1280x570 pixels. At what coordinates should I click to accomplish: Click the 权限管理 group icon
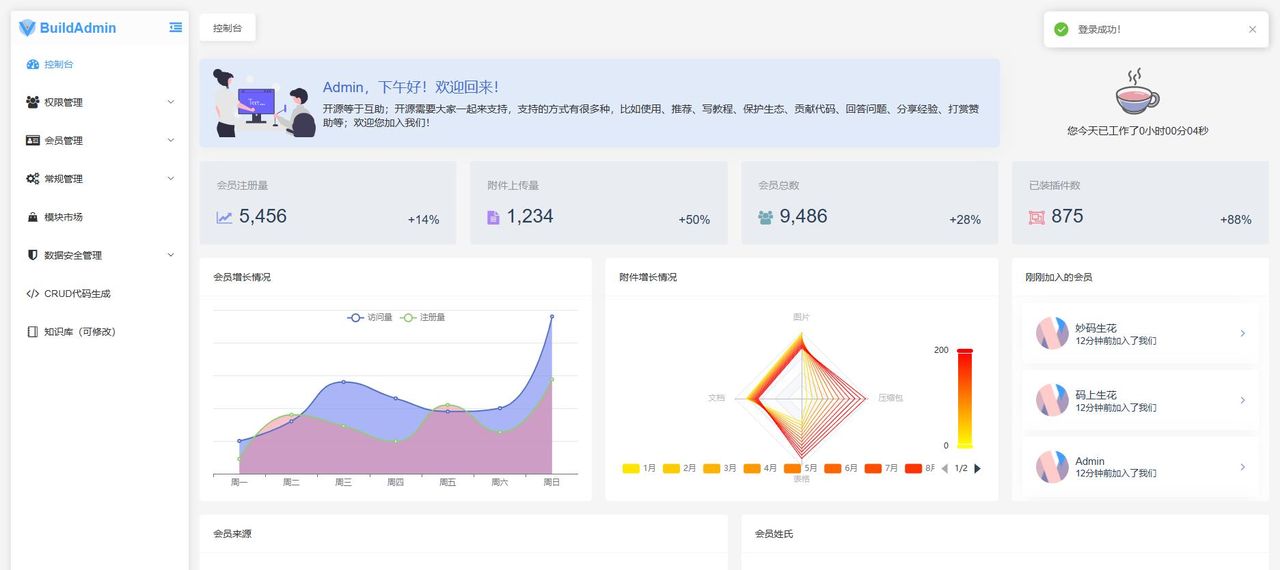point(33,102)
